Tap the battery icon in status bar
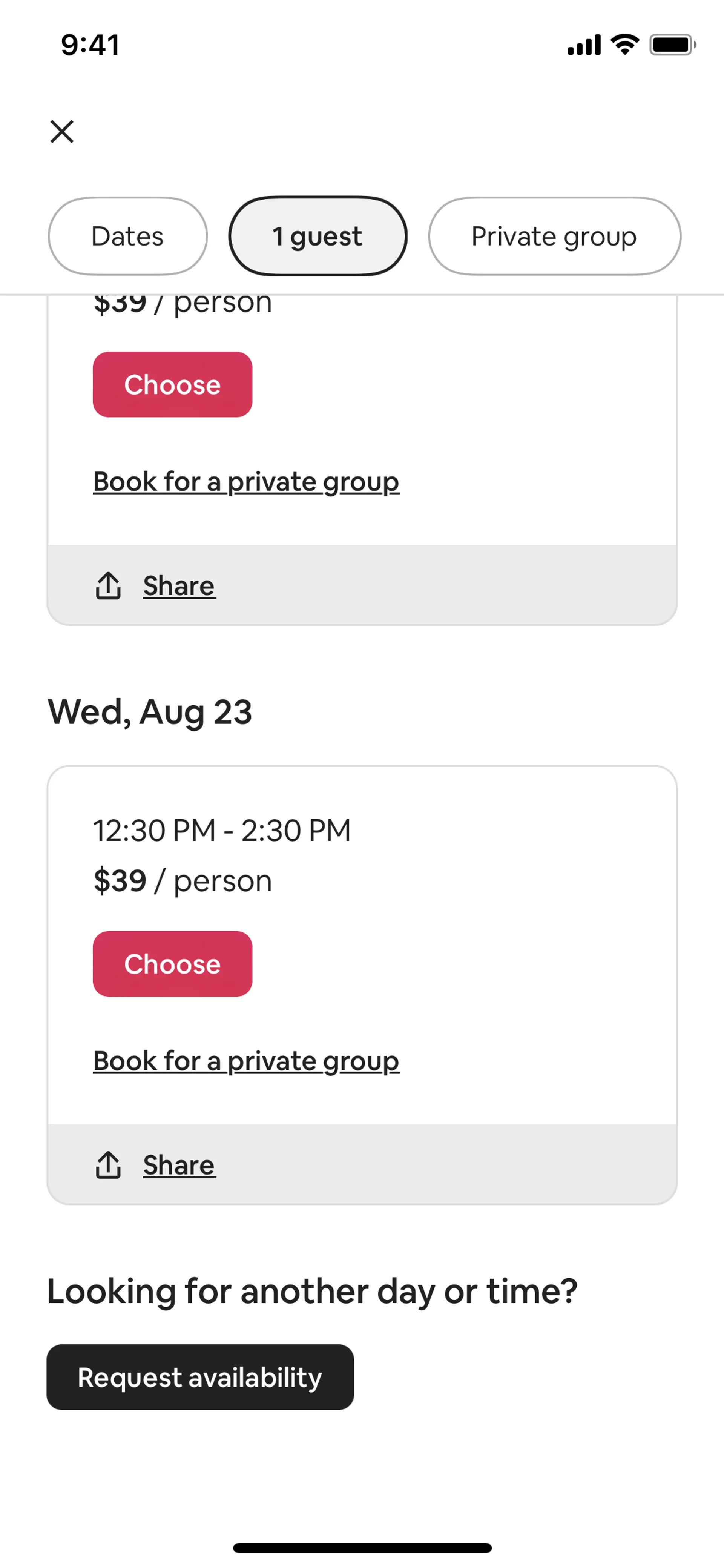The width and height of the screenshot is (724, 1568). click(x=672, y=45)
